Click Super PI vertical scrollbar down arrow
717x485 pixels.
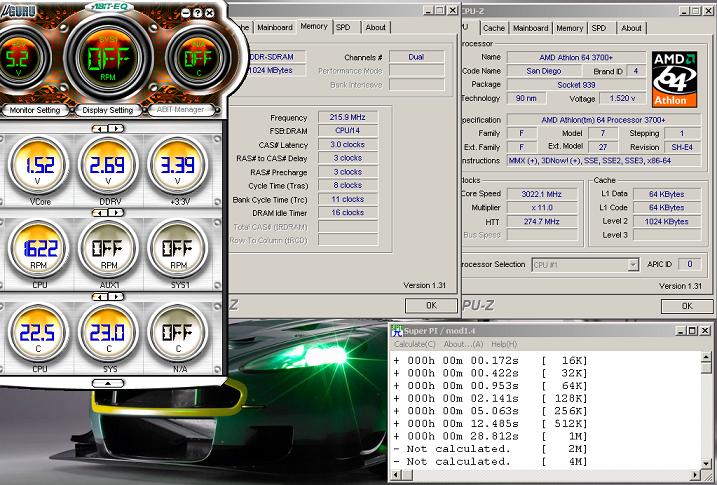click(706, 465)
